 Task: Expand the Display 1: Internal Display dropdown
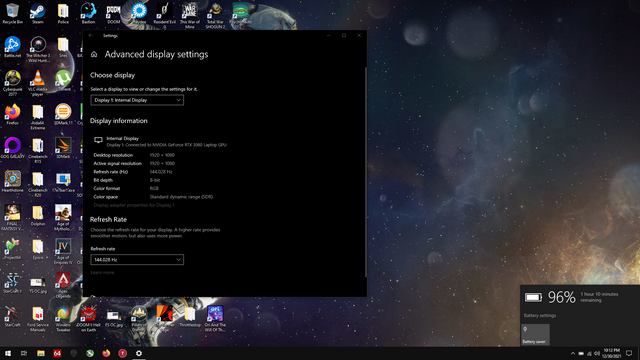click(x=137, y=100)
